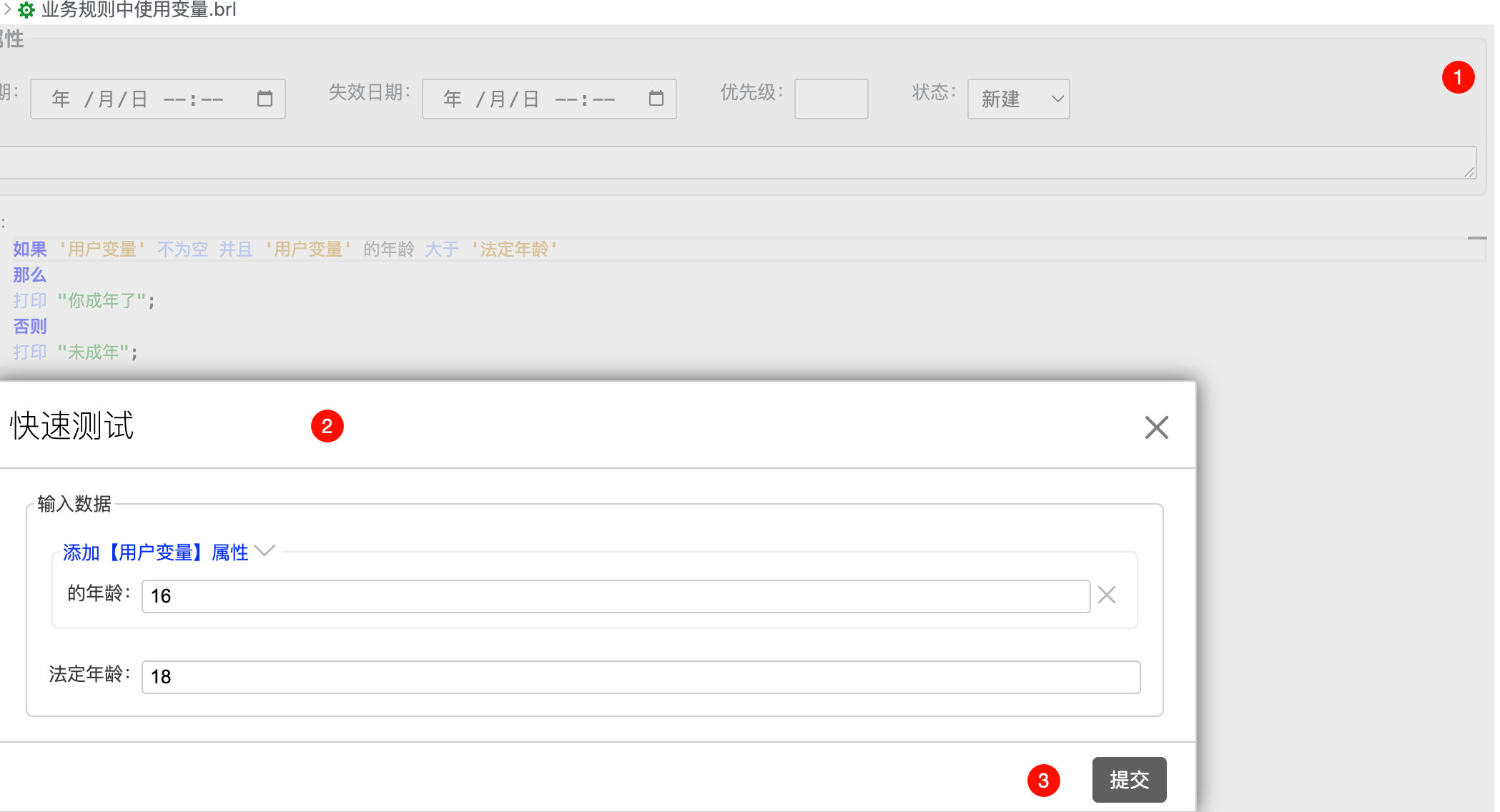Screen dimensions: 1500x812
Task: Click the red circle marker 2
Action: pyautogui.click(x=327, y=426)
